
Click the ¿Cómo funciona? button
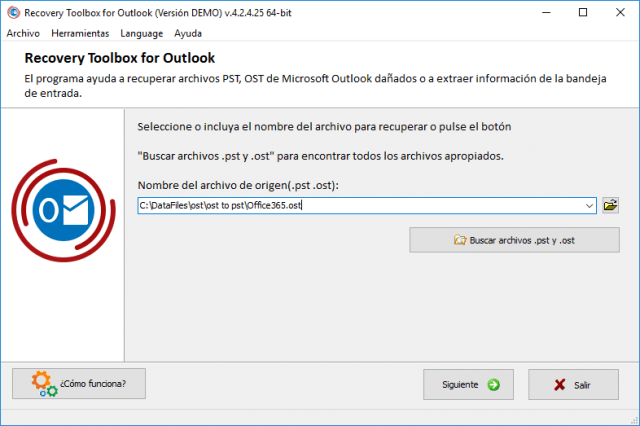79,384
